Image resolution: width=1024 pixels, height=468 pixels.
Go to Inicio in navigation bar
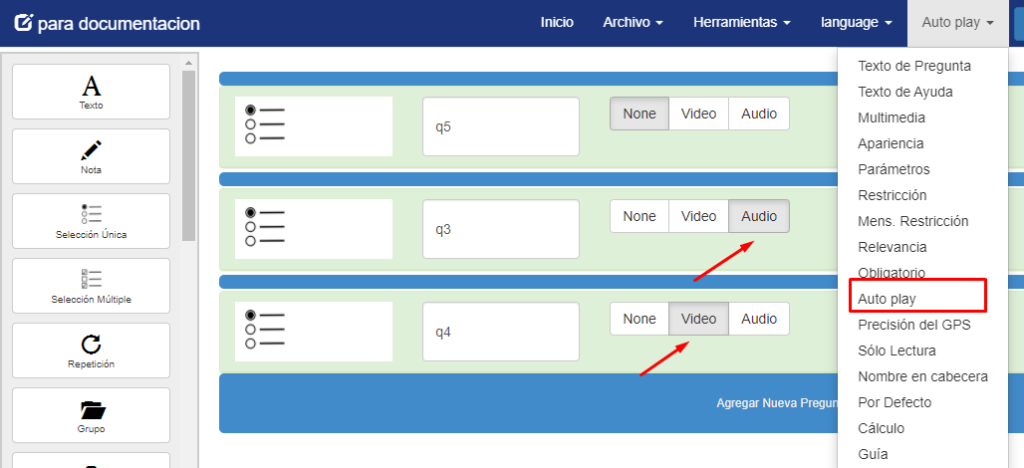[x=557, y=22]
